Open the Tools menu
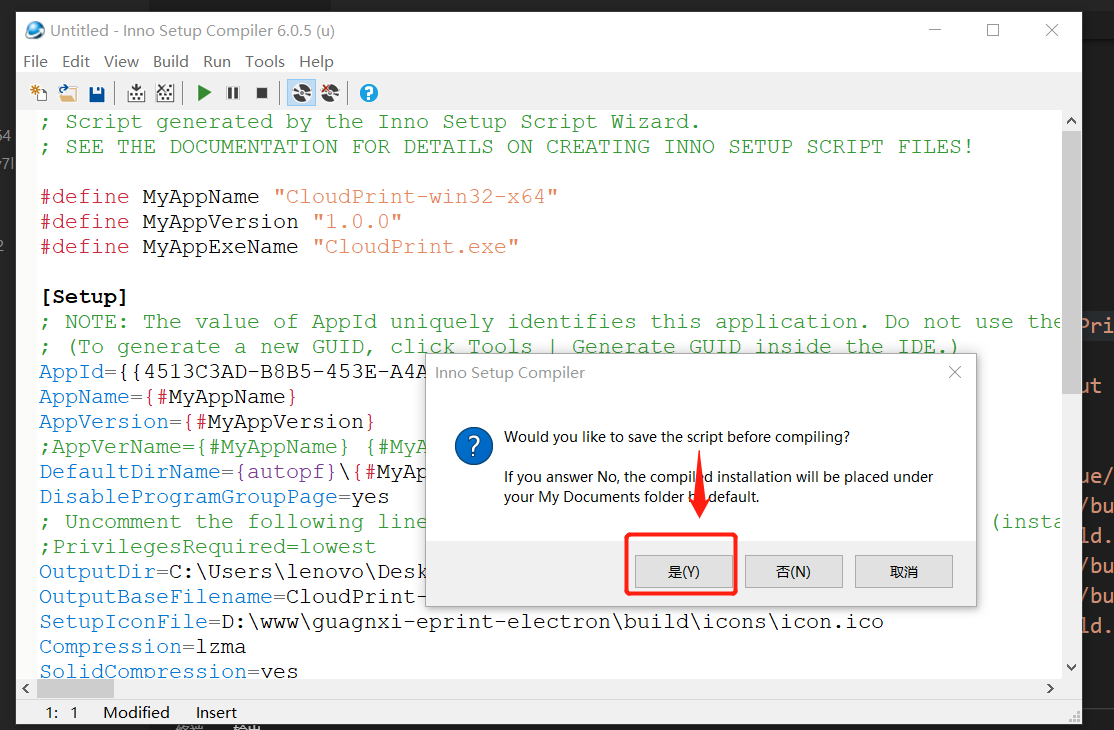Screen dimensions: 1114x730 265,62
